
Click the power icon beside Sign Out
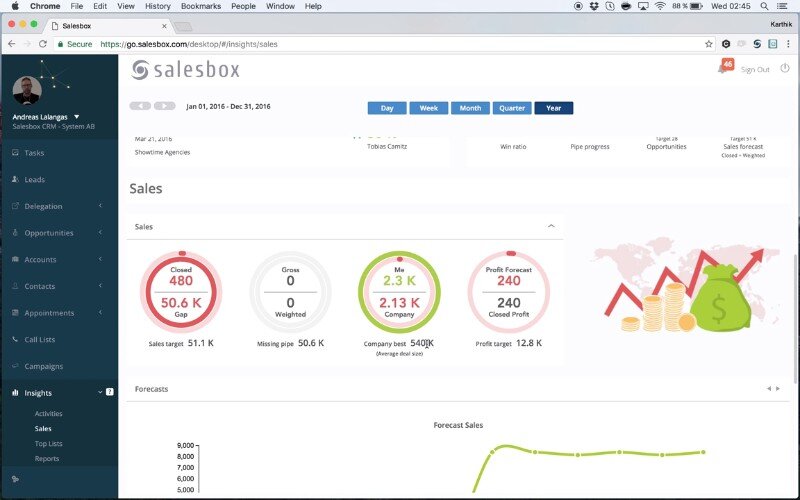pyautogui.click(x=785, y=69)
